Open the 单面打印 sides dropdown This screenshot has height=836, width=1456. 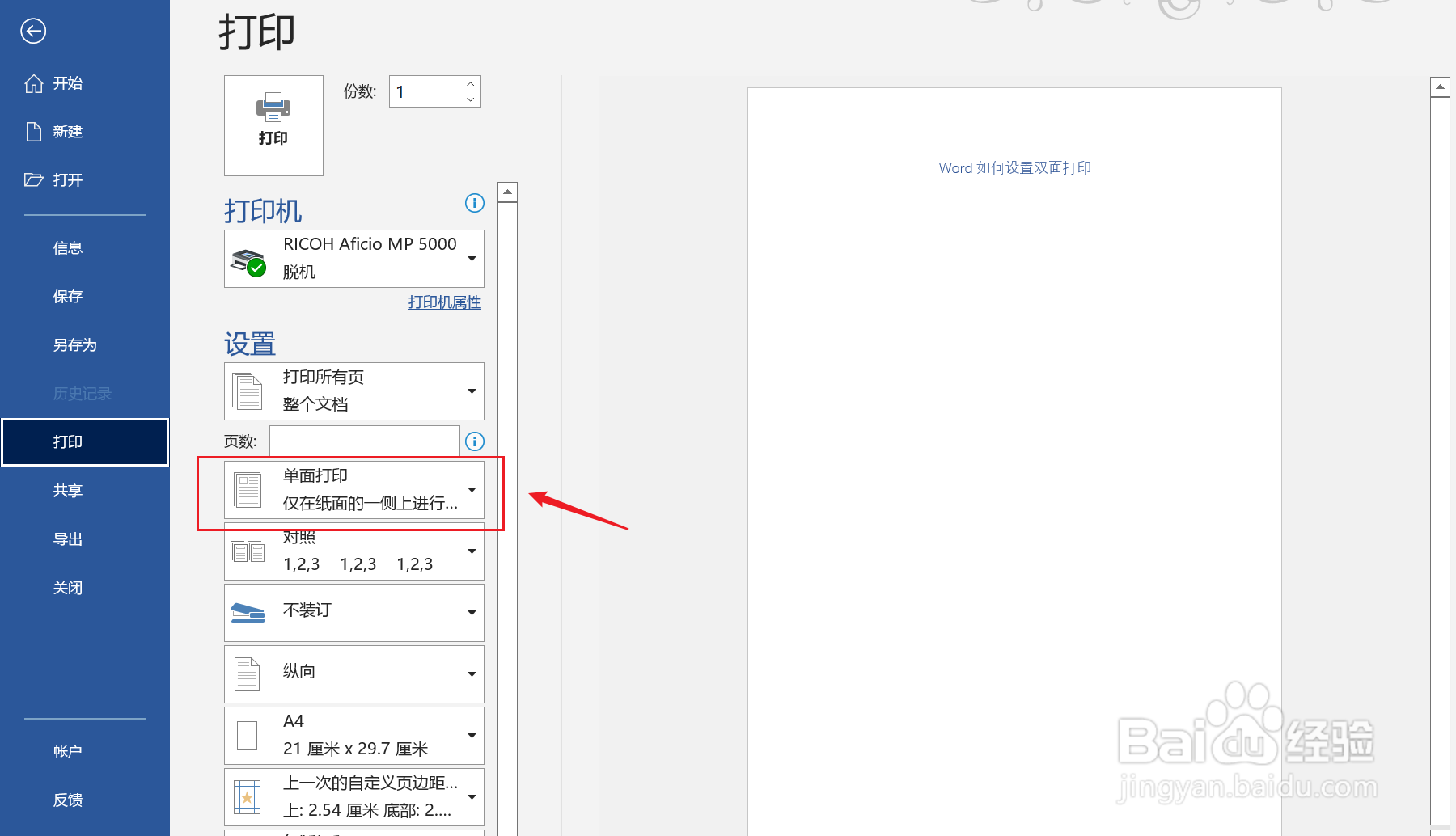click(x=354, y=490)
